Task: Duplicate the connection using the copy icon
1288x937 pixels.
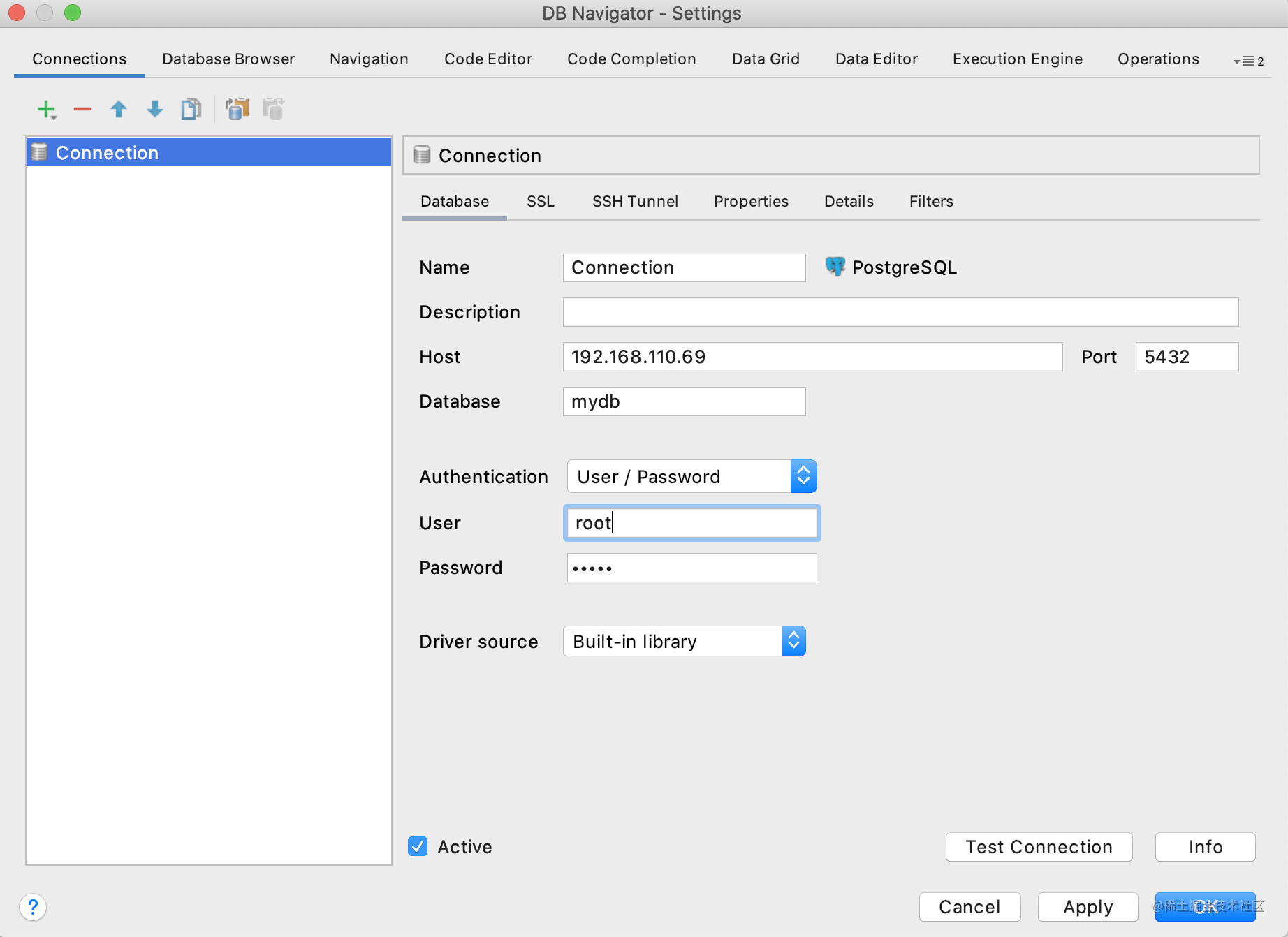Action: click(191, 109)
